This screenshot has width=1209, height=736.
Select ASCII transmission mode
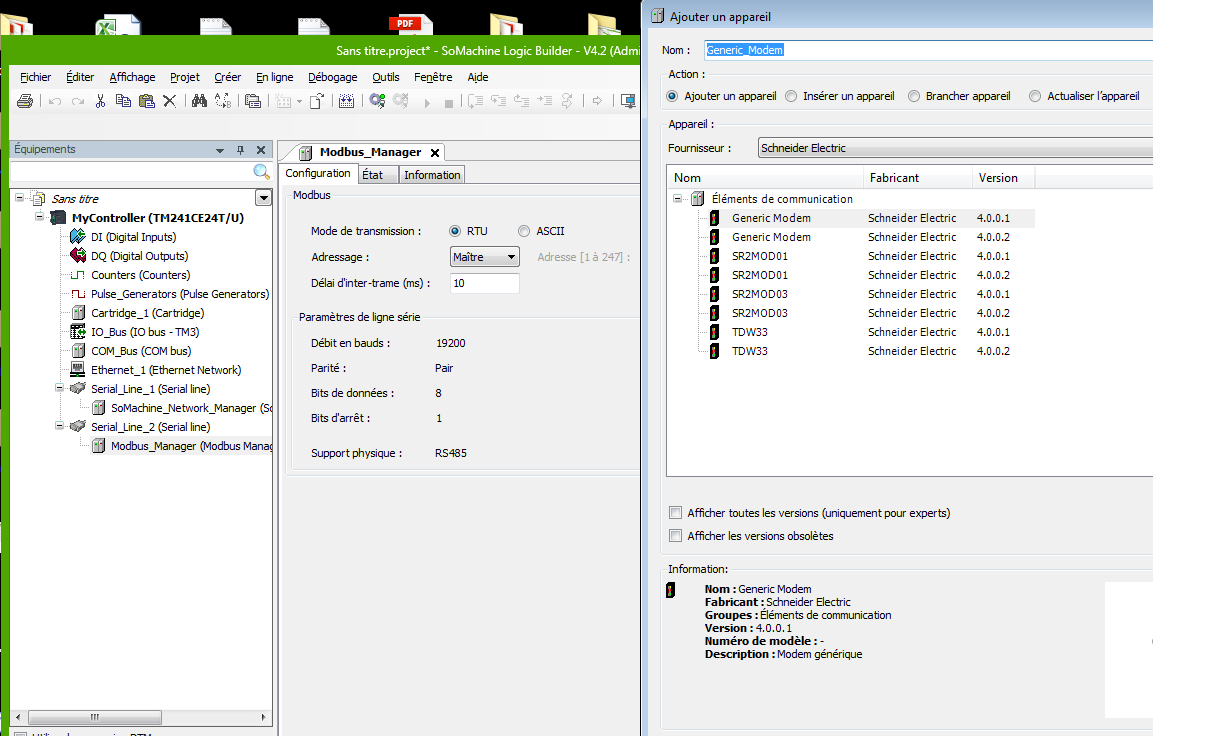(524, 231)
